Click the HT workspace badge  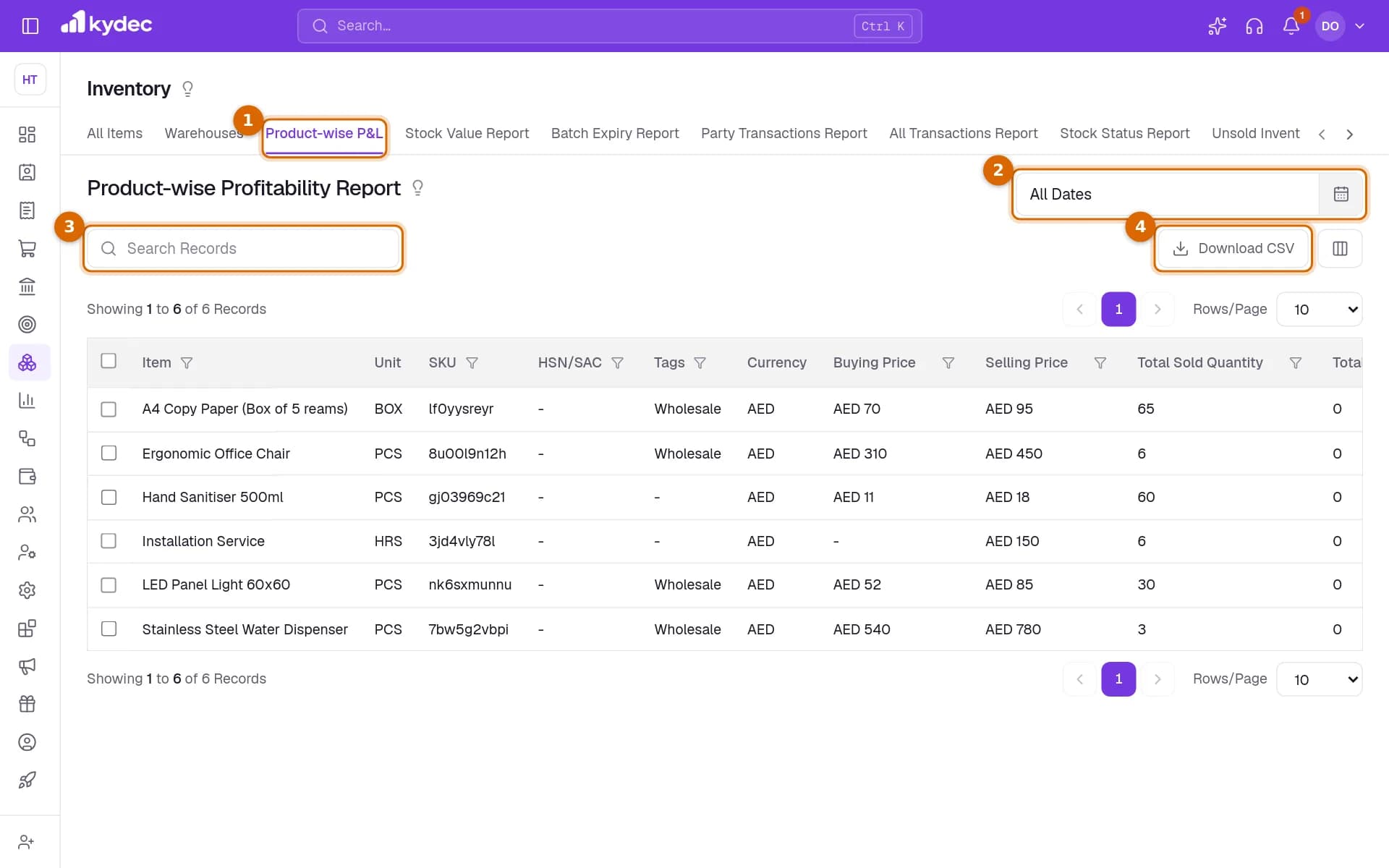30,80
